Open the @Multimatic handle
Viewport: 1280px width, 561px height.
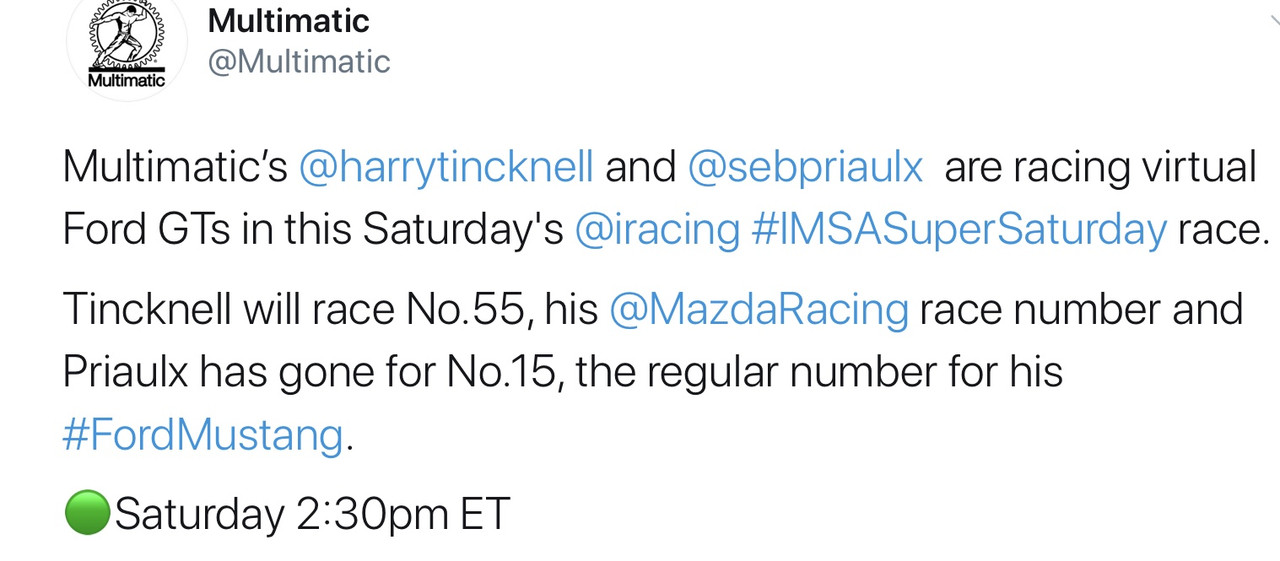298,62
